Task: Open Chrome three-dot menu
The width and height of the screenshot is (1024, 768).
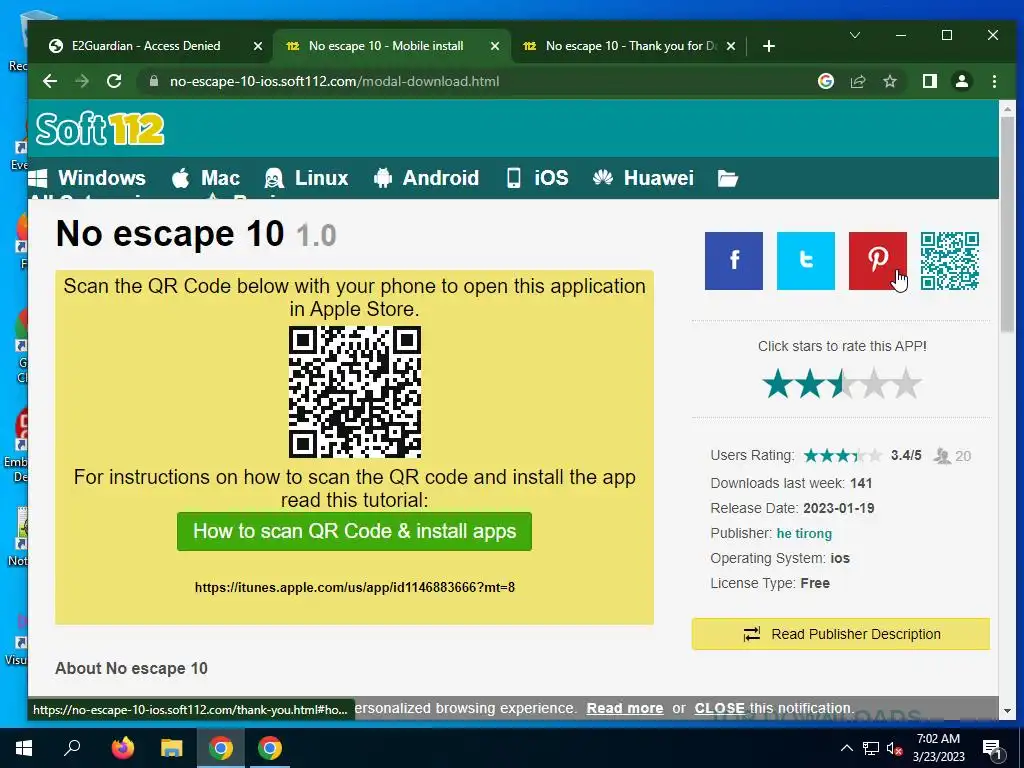Action: point(994,81)
